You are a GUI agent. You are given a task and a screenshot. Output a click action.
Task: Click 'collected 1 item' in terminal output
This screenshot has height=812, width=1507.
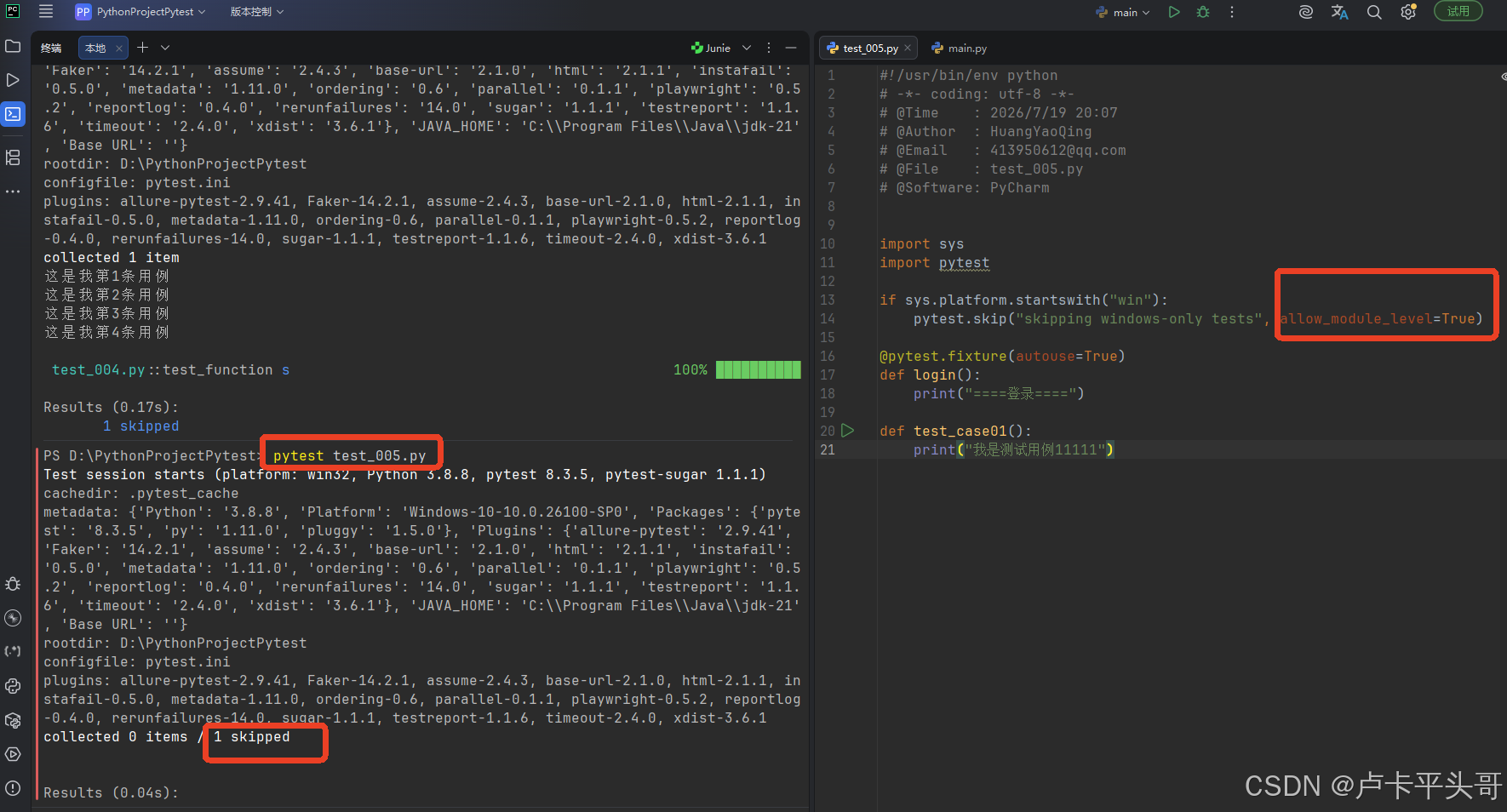112,257
